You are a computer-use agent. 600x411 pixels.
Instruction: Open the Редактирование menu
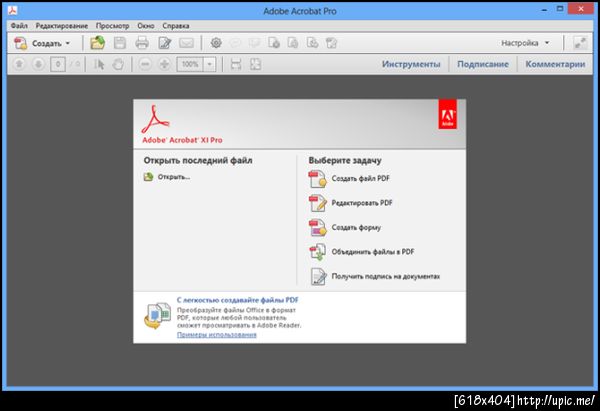click(x=62, y=26)
